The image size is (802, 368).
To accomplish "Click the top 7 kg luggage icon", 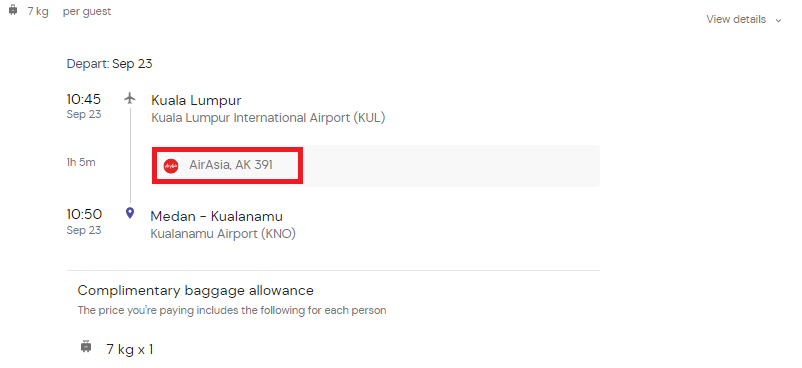I will (13, 10).
